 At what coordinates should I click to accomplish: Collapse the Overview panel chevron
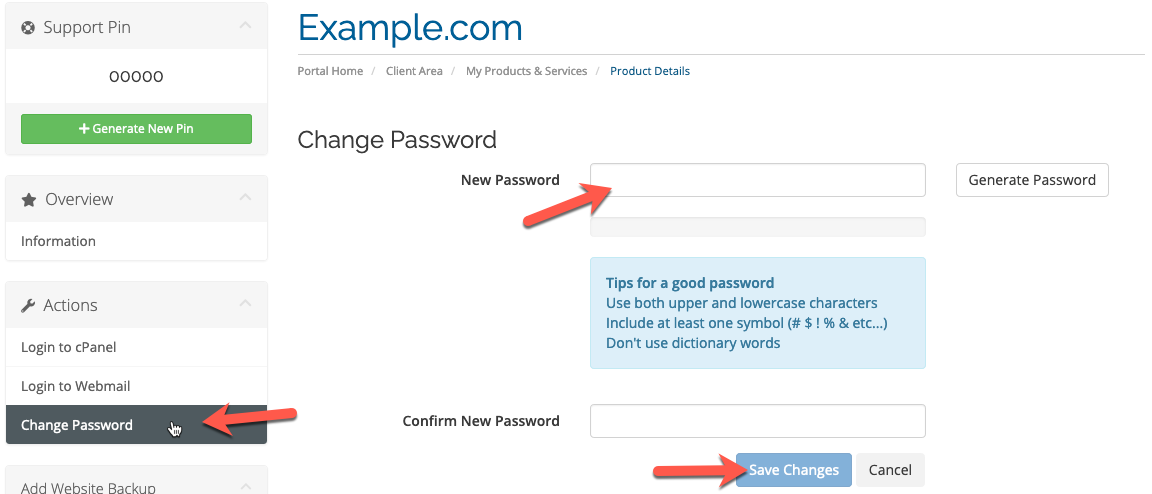pyautogui.click(x=246, y=199)
